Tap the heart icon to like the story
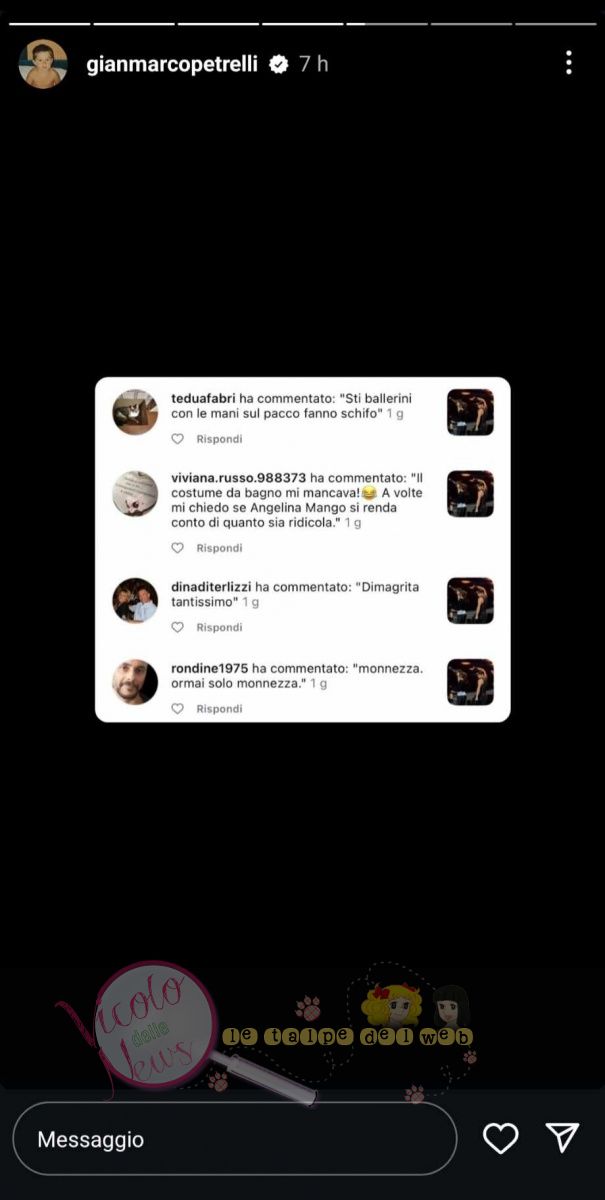The height and width of the screenshot is (1200, 605). tap(500, 1138)
